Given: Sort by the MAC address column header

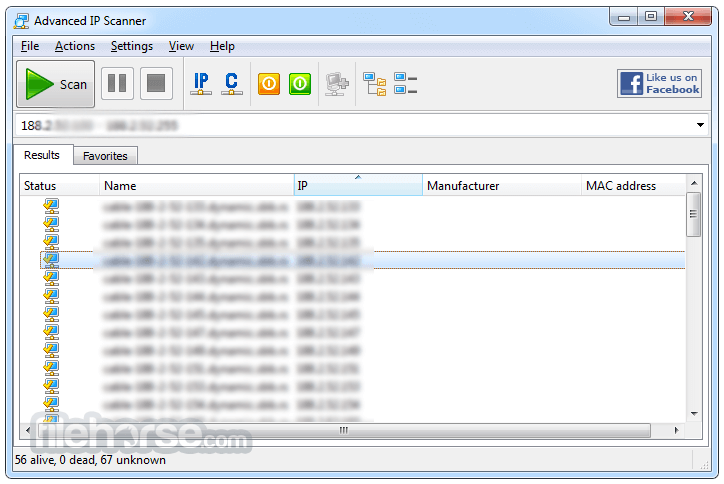Looking at the screenshot, I should (x=633, y=186).
